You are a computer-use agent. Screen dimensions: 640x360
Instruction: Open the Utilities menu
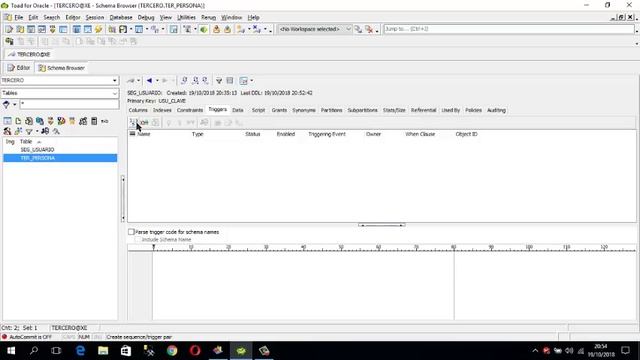[186, 18]
